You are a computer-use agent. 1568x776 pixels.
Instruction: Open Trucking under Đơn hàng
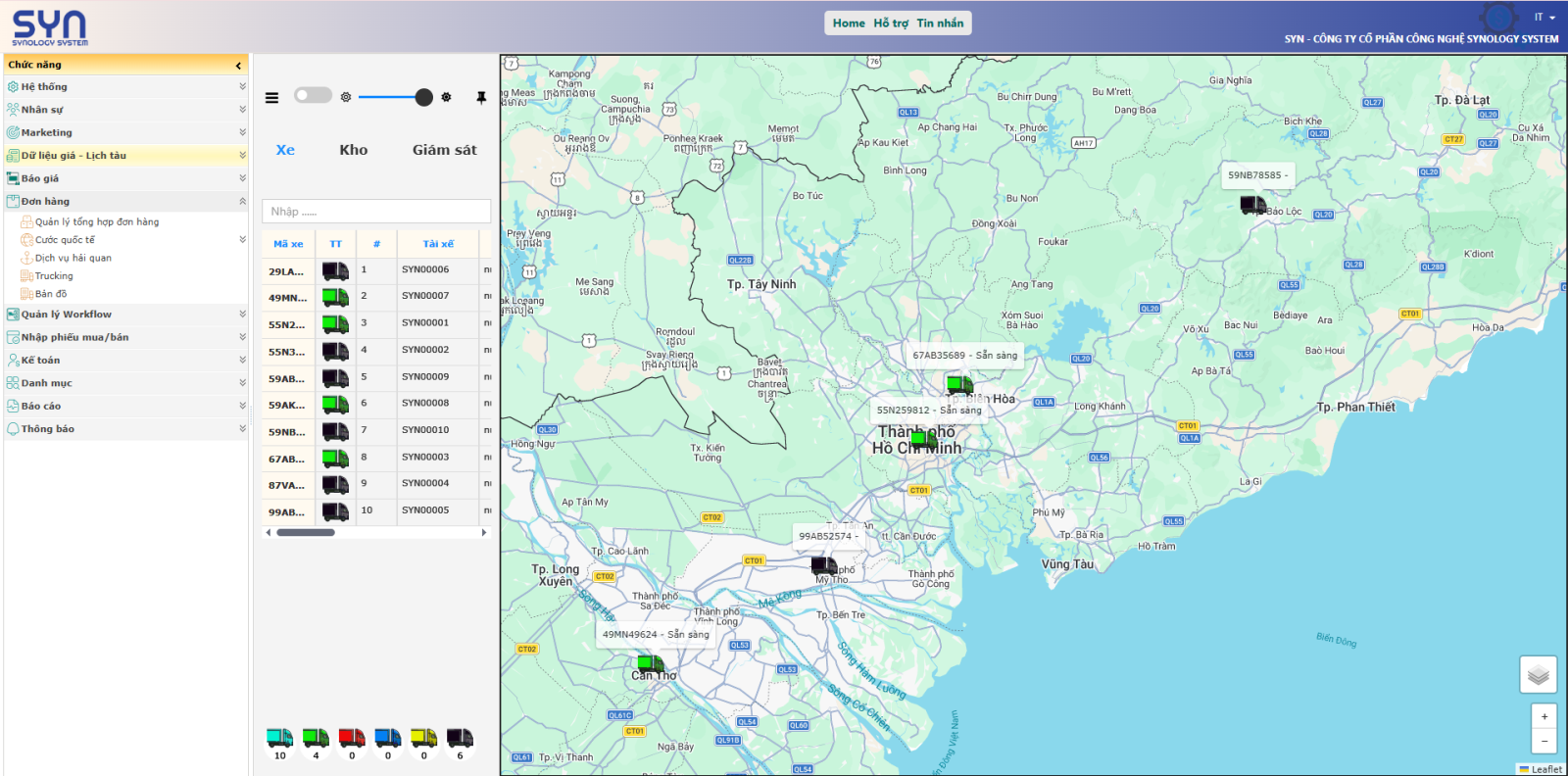[x=54, y=276]
